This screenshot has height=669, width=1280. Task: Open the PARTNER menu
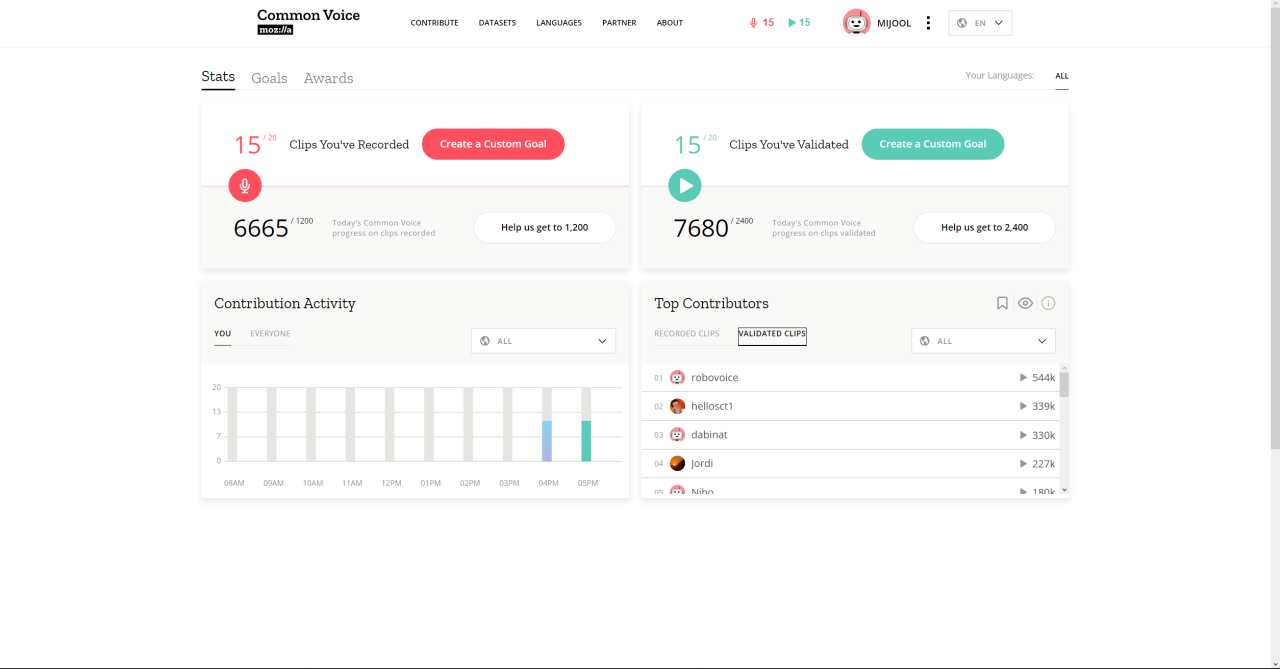(x=619, y=23)
